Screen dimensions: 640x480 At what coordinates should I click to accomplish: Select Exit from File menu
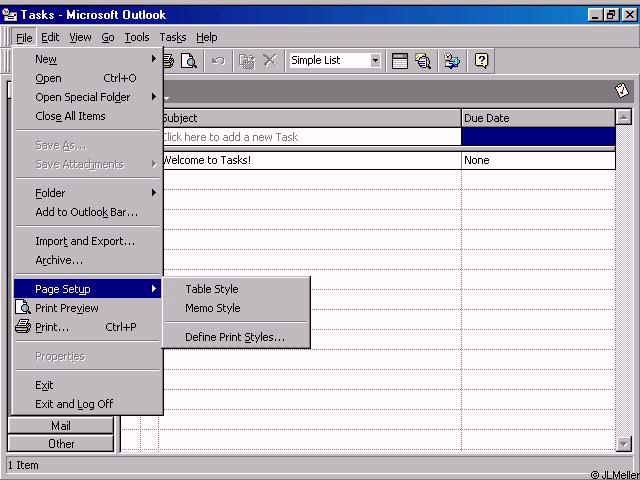coord(87,385)
